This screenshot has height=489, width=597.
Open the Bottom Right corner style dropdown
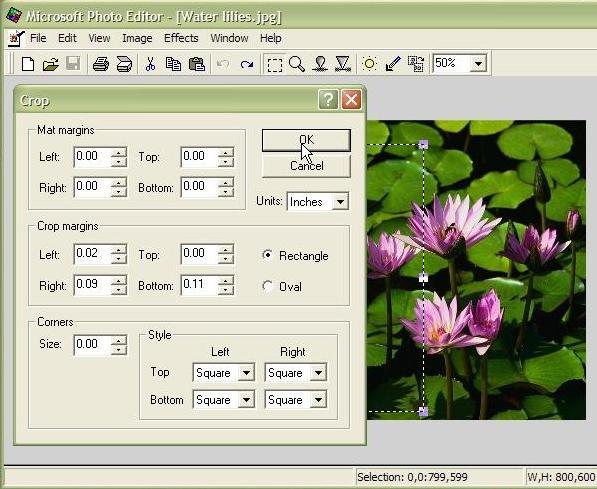(295, 400)
